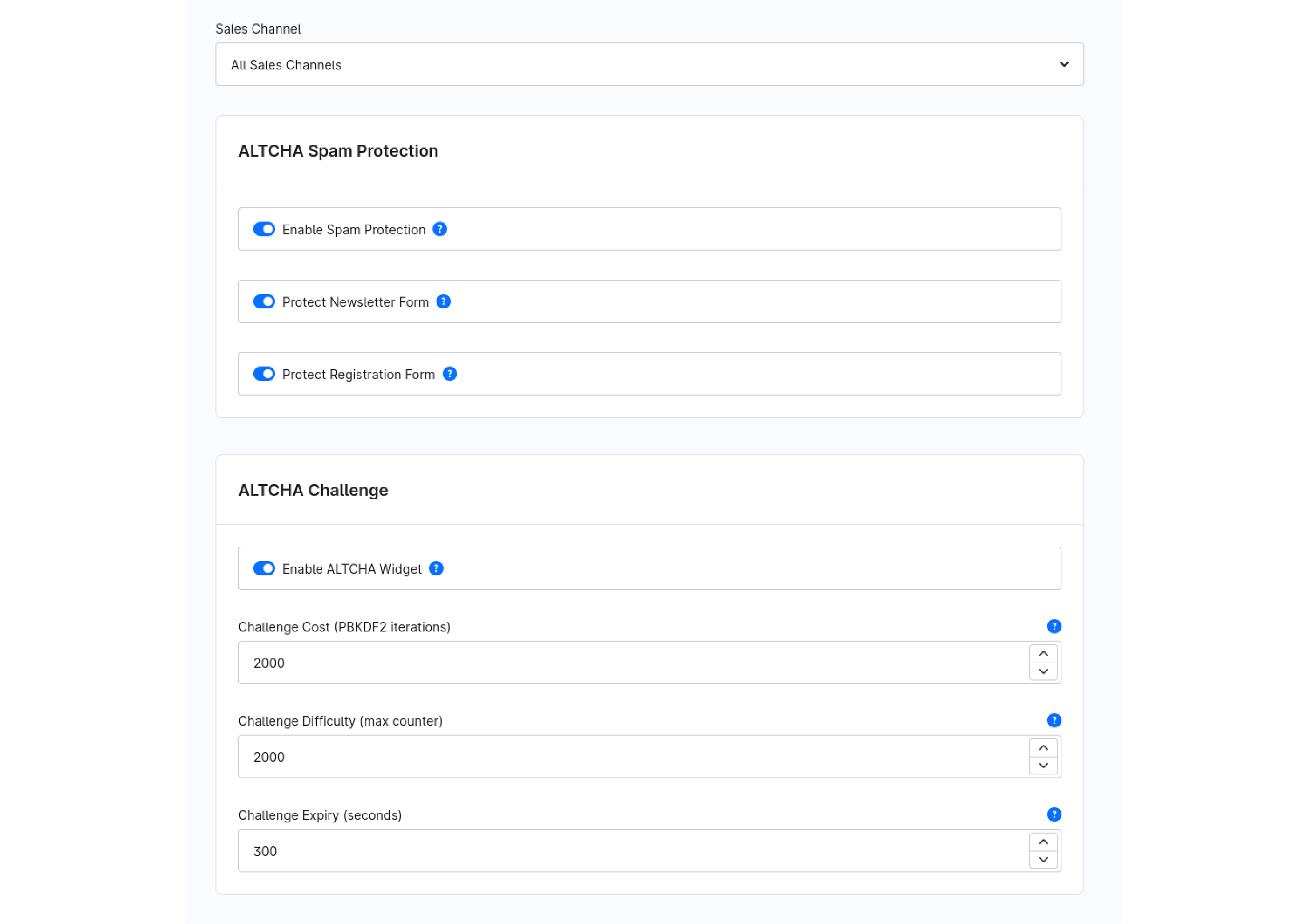Toggle Enable Spam Protection switch
Viewport: 1307px width, 924px height.
pos(264,229)
